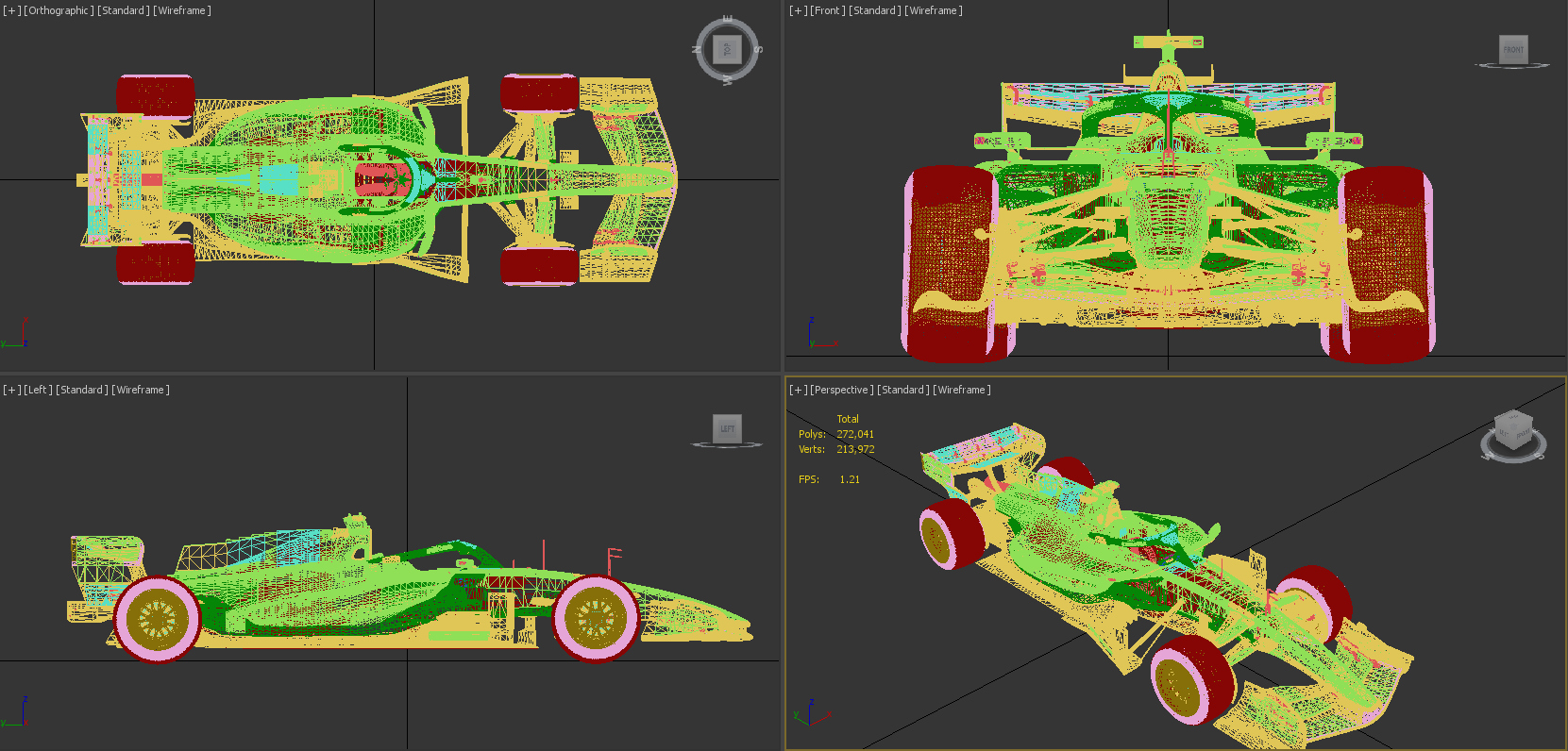Open [Wireframe] shading menu in Left viewport

tap(141, 390)
